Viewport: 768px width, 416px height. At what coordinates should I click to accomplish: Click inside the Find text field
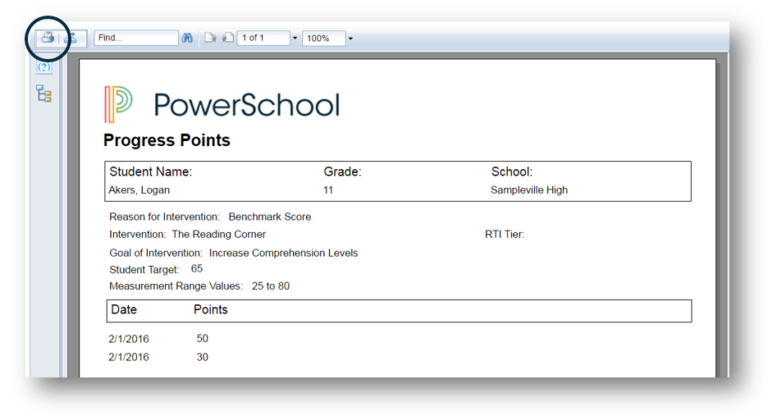coord(135,38)
